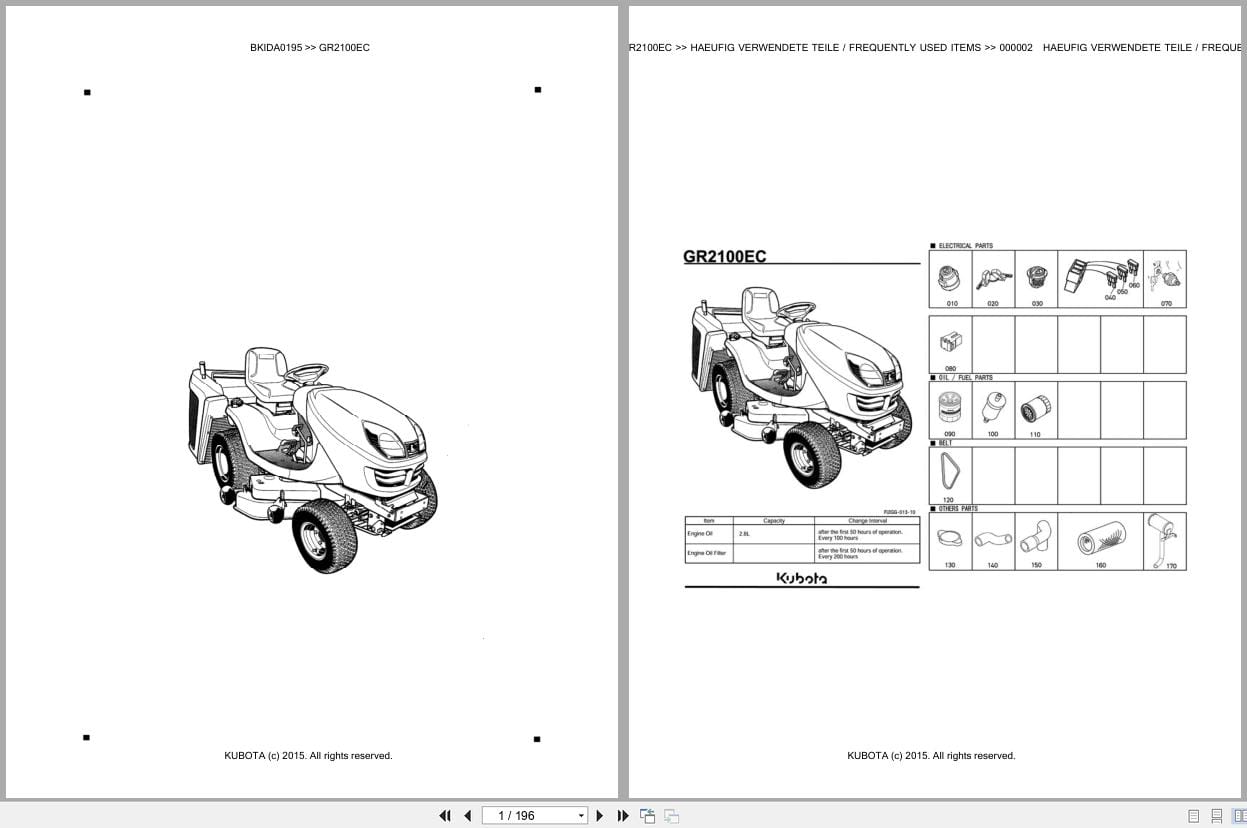1247x828 pixels.
Task: Click hose part 140
Action: point(994,541)
